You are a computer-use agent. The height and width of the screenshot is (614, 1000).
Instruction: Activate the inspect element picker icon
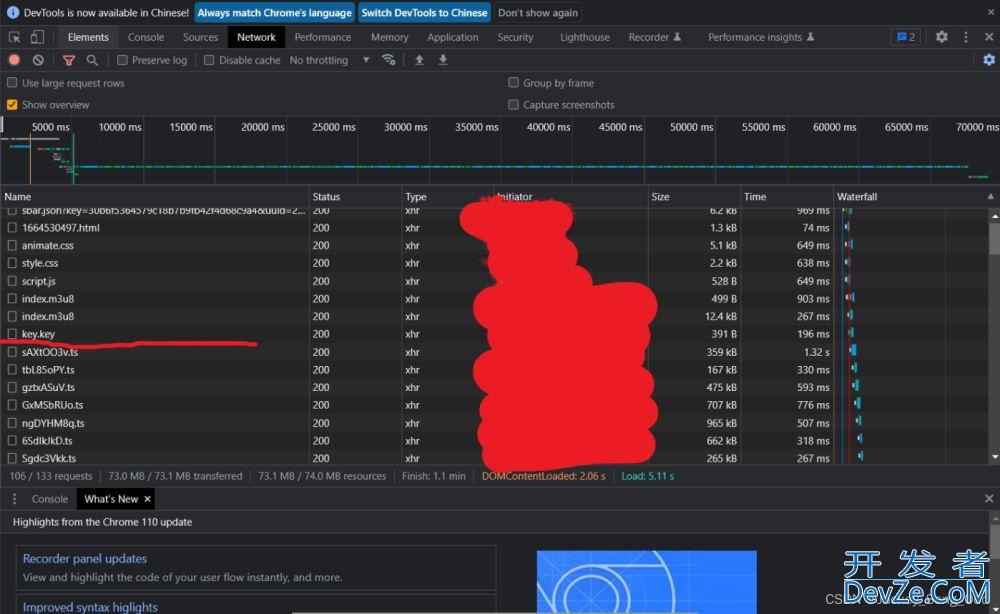coord(15,37)
